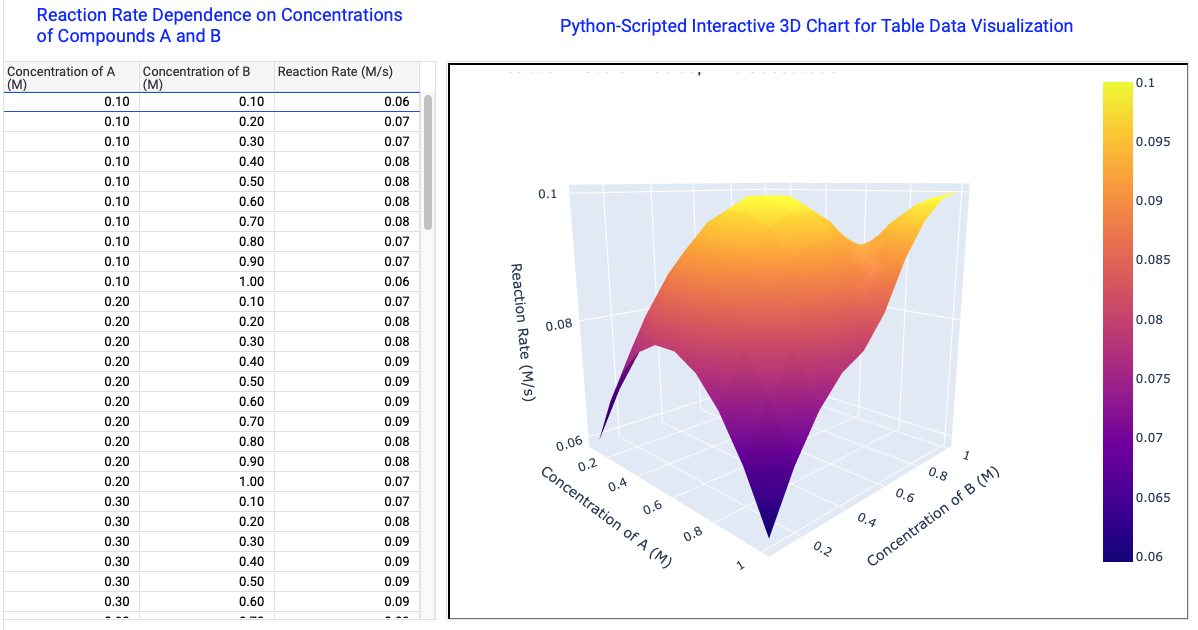The width and height of the screenshot is (1198, 630).
Task: Click the 'Concentration of A (M)' column header
Action: tap(61, 77)
